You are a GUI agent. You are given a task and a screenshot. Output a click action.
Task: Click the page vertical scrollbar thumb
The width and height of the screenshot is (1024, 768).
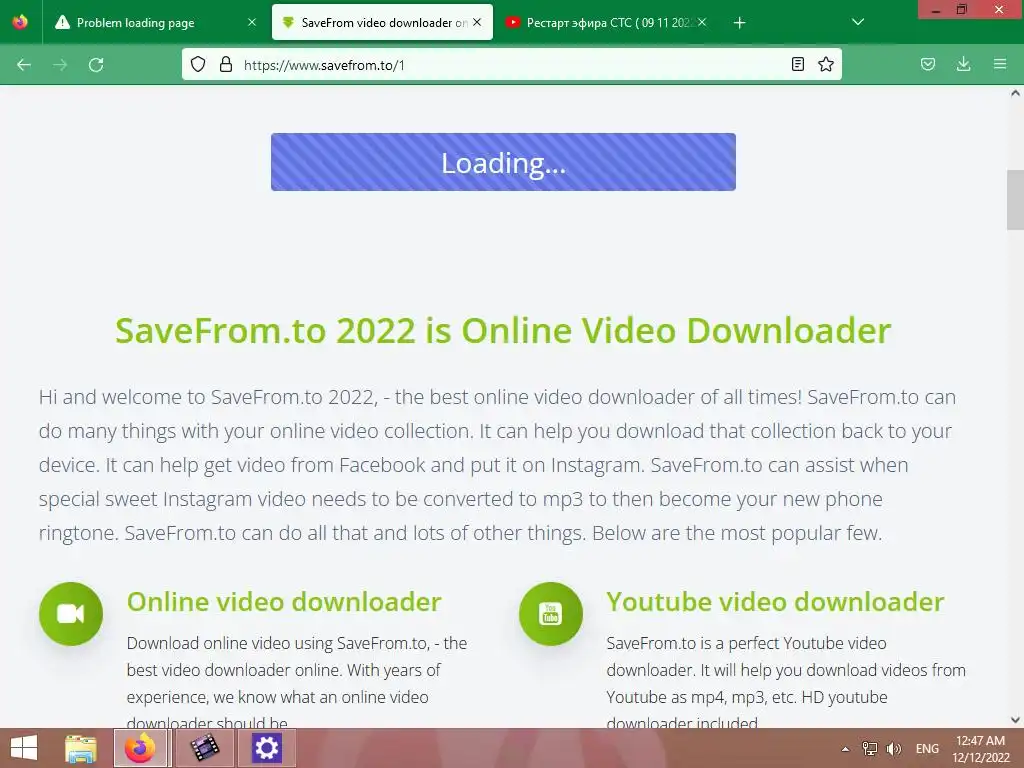coord(1015,200)
